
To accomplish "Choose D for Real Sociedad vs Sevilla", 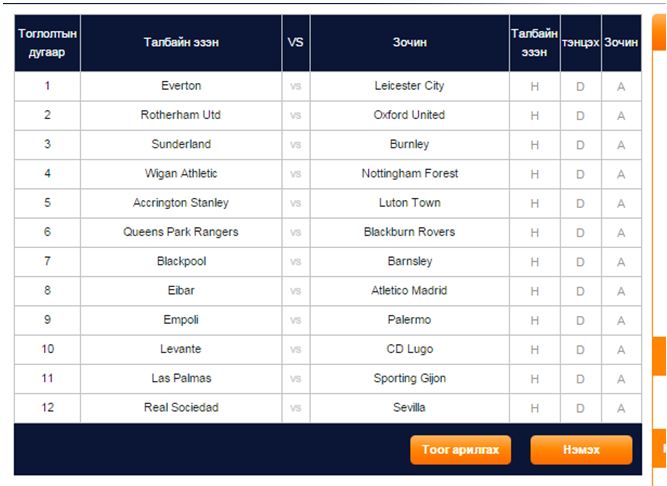I will [581, 408].
